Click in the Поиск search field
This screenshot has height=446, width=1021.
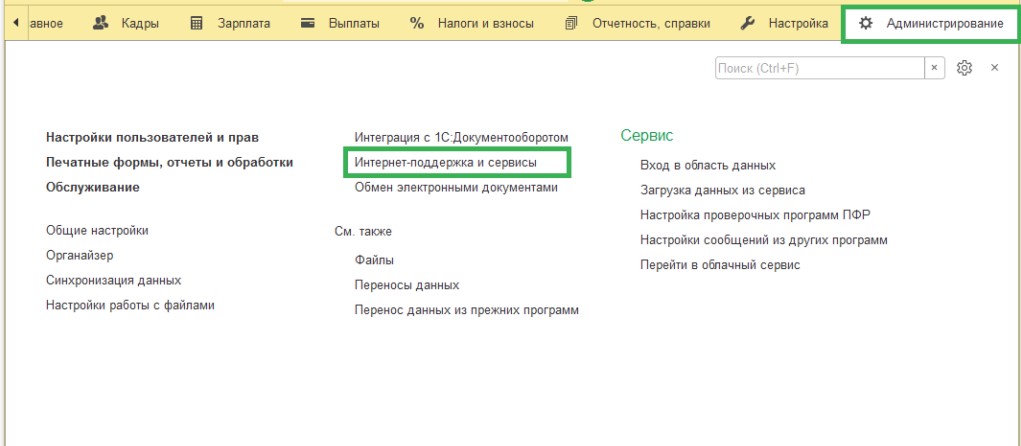818,68
